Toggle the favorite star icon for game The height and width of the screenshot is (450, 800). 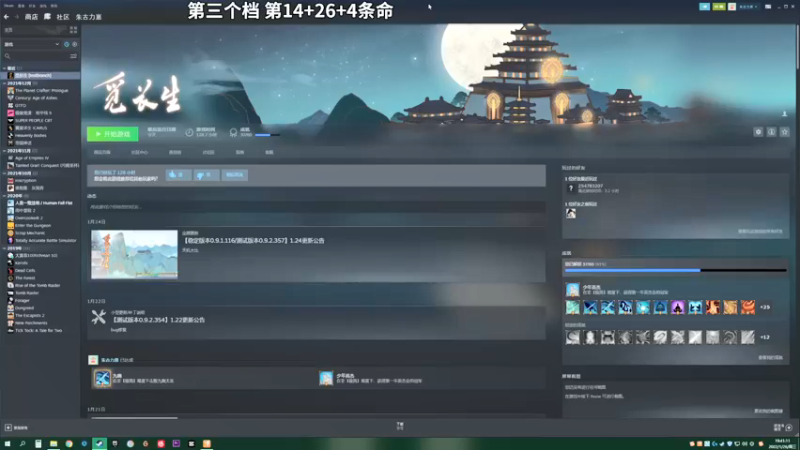pyautogui.click(x=785, y=132)
